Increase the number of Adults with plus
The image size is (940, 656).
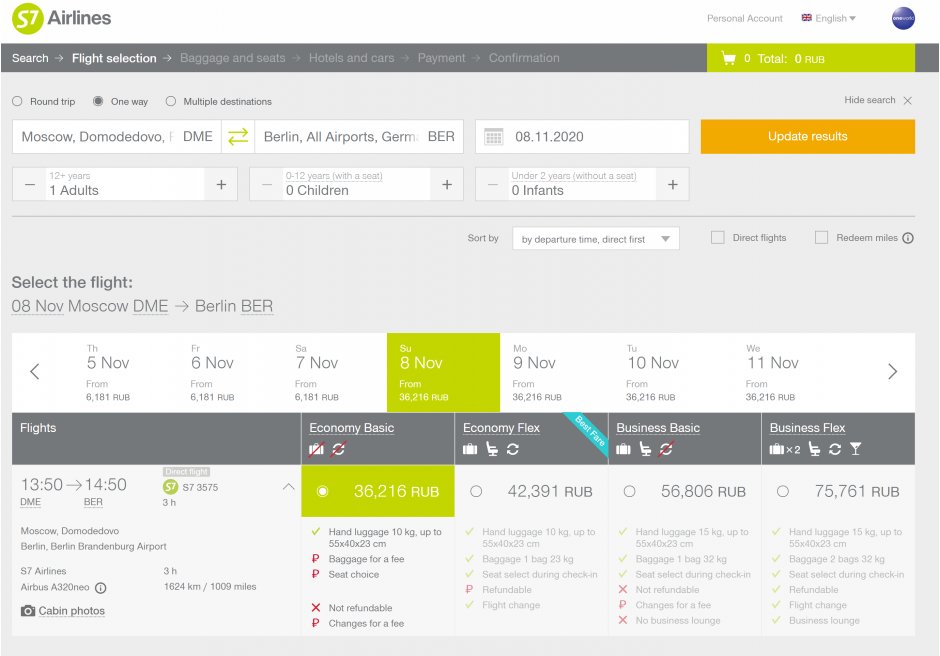tap(221, 185)
